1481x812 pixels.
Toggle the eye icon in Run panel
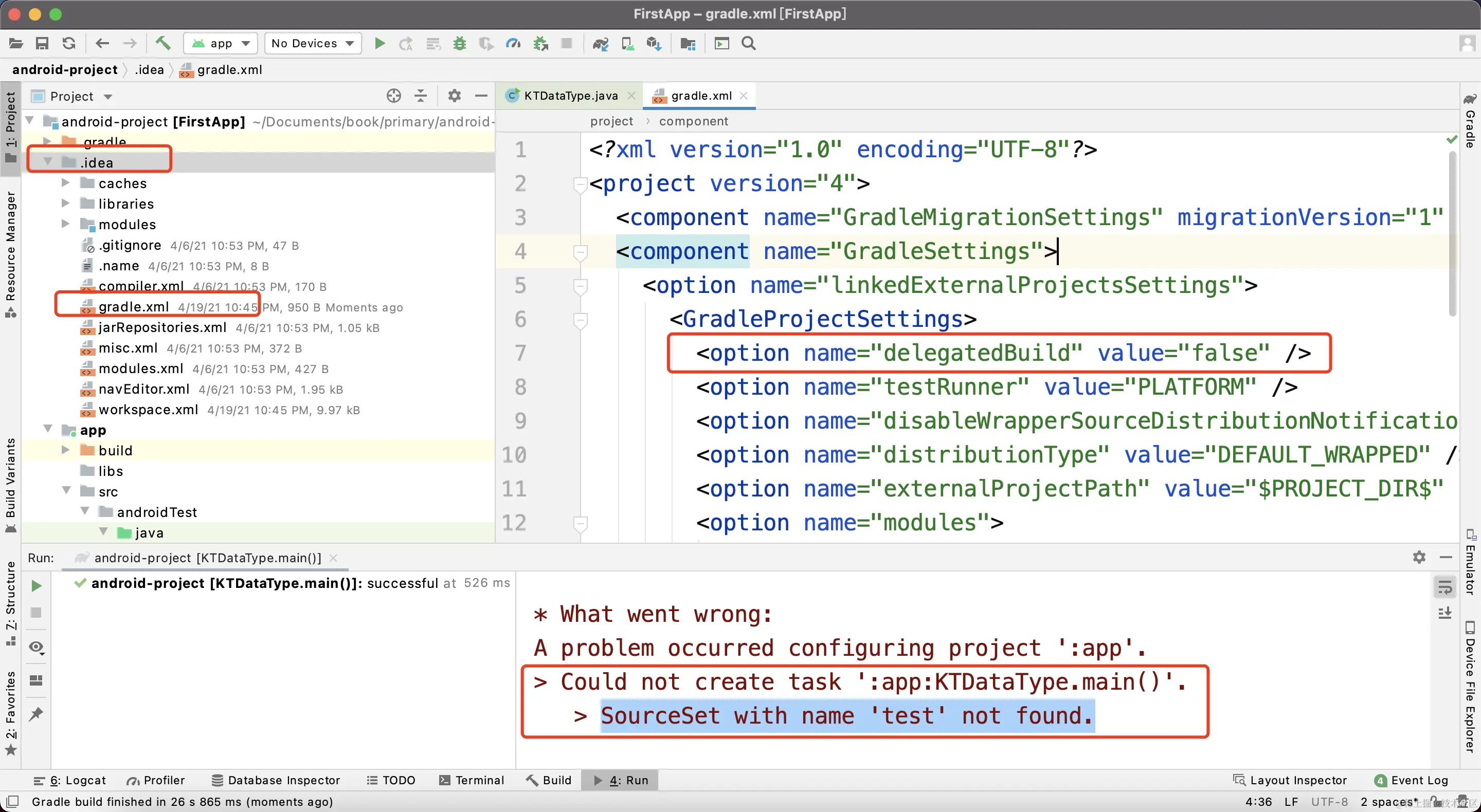click(36, 647)
